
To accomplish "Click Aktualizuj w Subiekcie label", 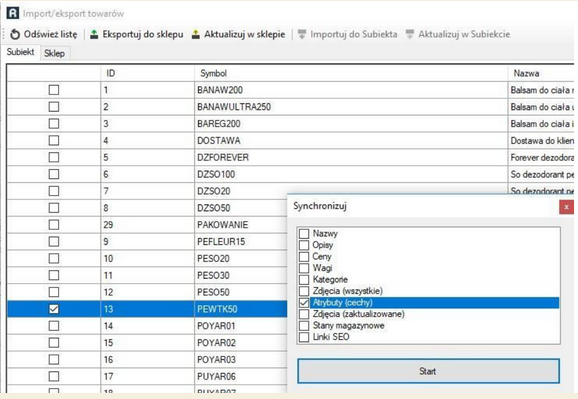I will [464, 34].
